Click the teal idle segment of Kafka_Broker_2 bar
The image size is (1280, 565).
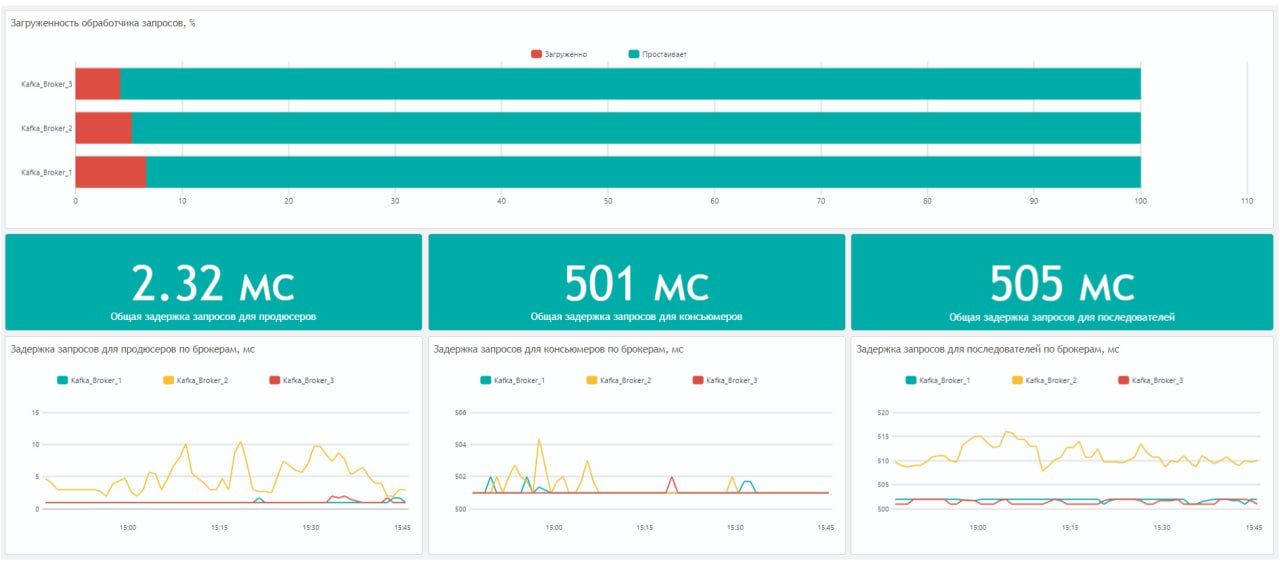[635, 128]
